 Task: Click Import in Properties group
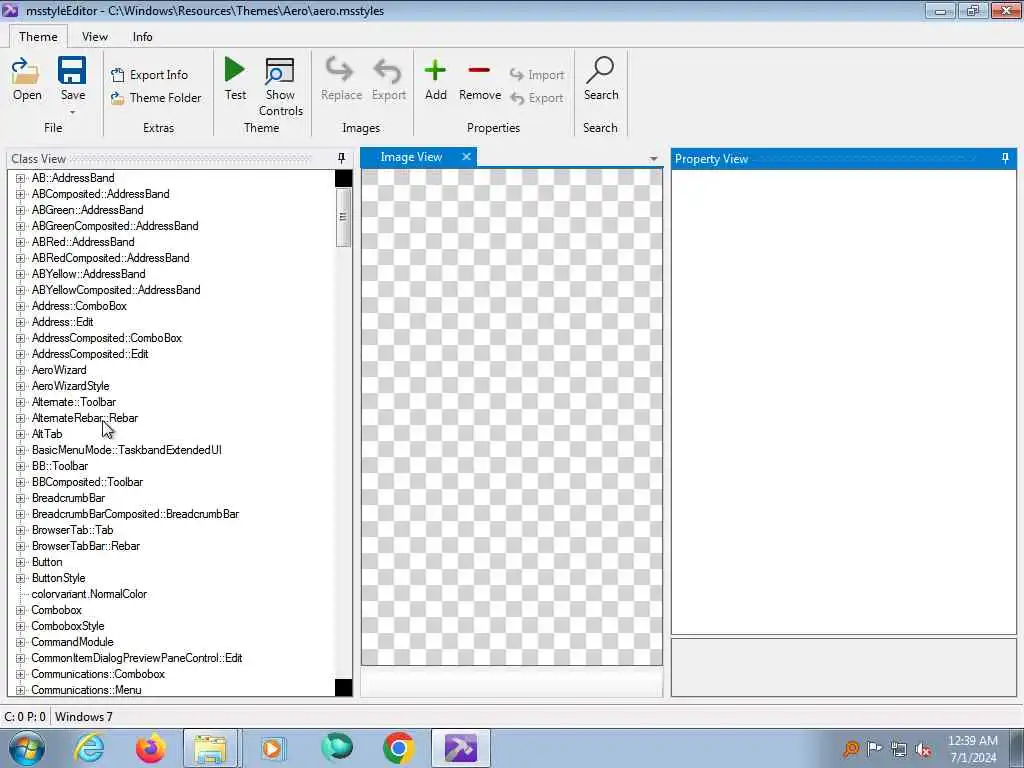tap(537, 74)
